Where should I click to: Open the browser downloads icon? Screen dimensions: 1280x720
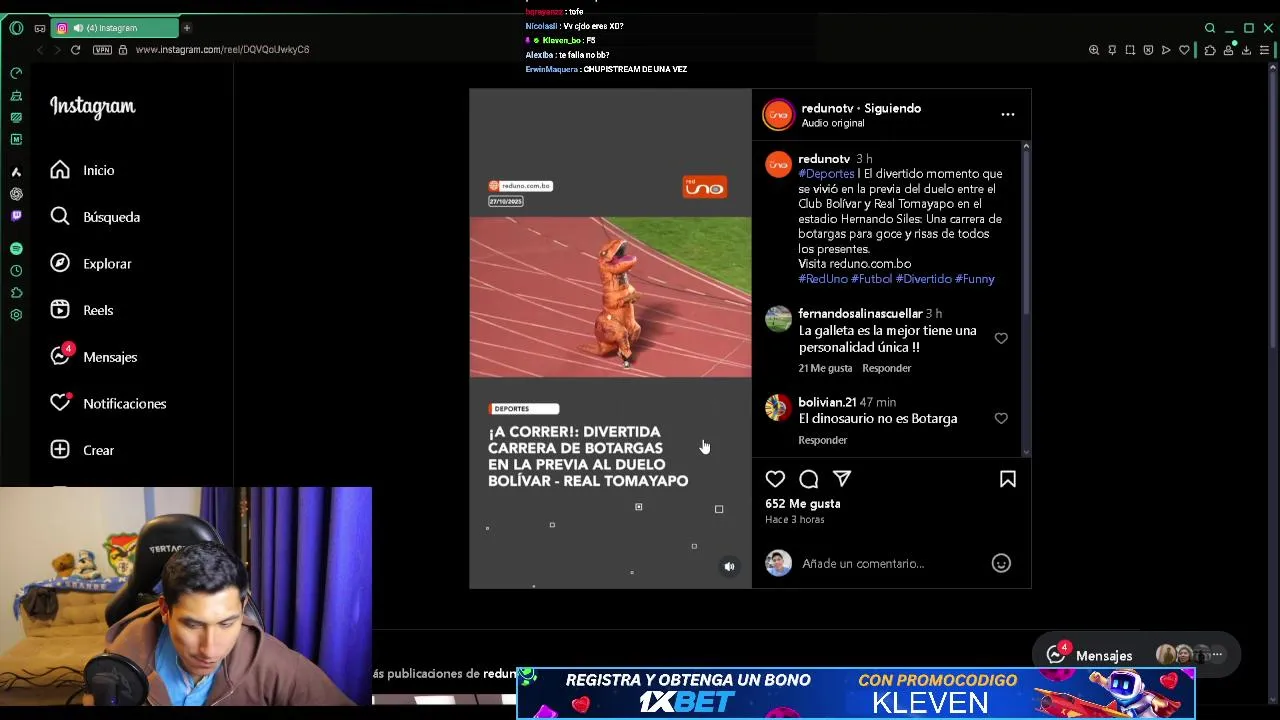pyautogui.click(x=1246, y=50)
